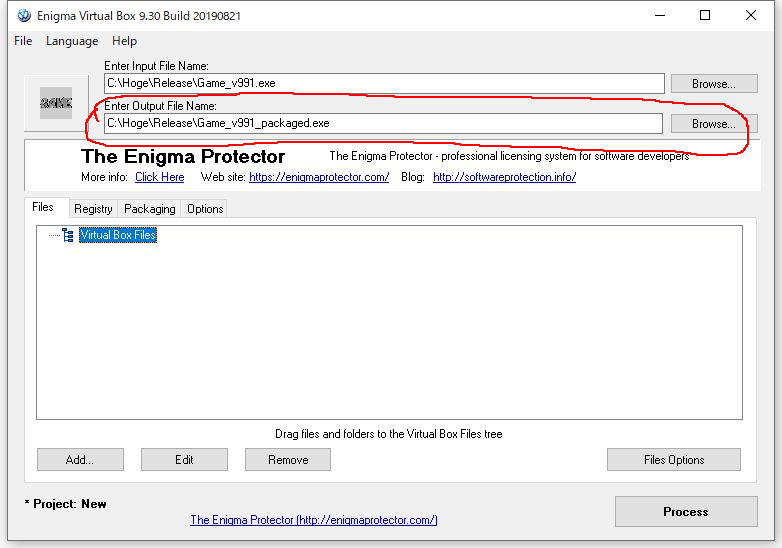This screenshot has width=782, height=548.
Task: Close the Enigma Virtual Box window
Action: pos(751,15)
